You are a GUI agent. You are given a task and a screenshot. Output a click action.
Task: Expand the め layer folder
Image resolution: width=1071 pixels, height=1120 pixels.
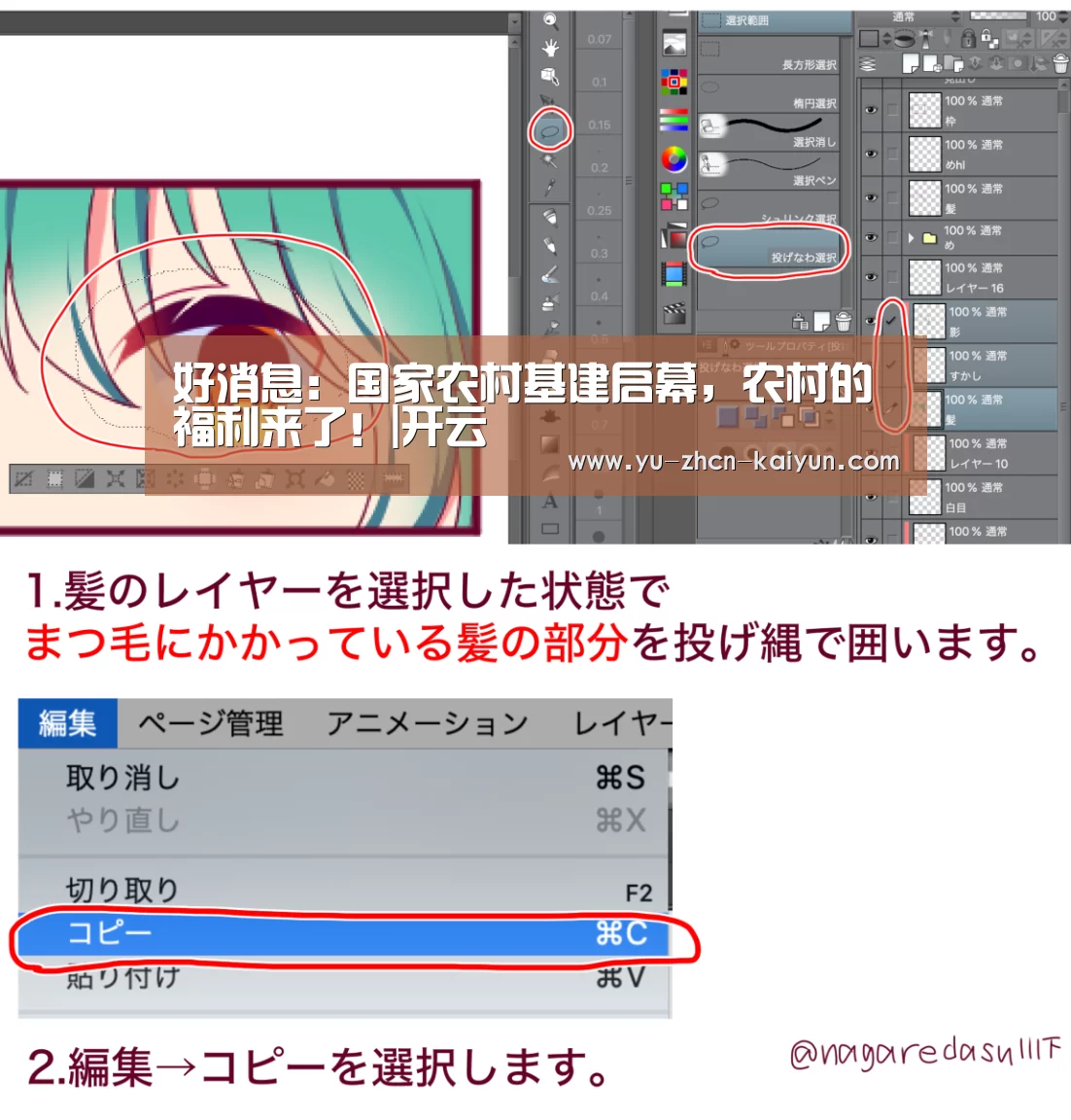click(x=911, y=238)
